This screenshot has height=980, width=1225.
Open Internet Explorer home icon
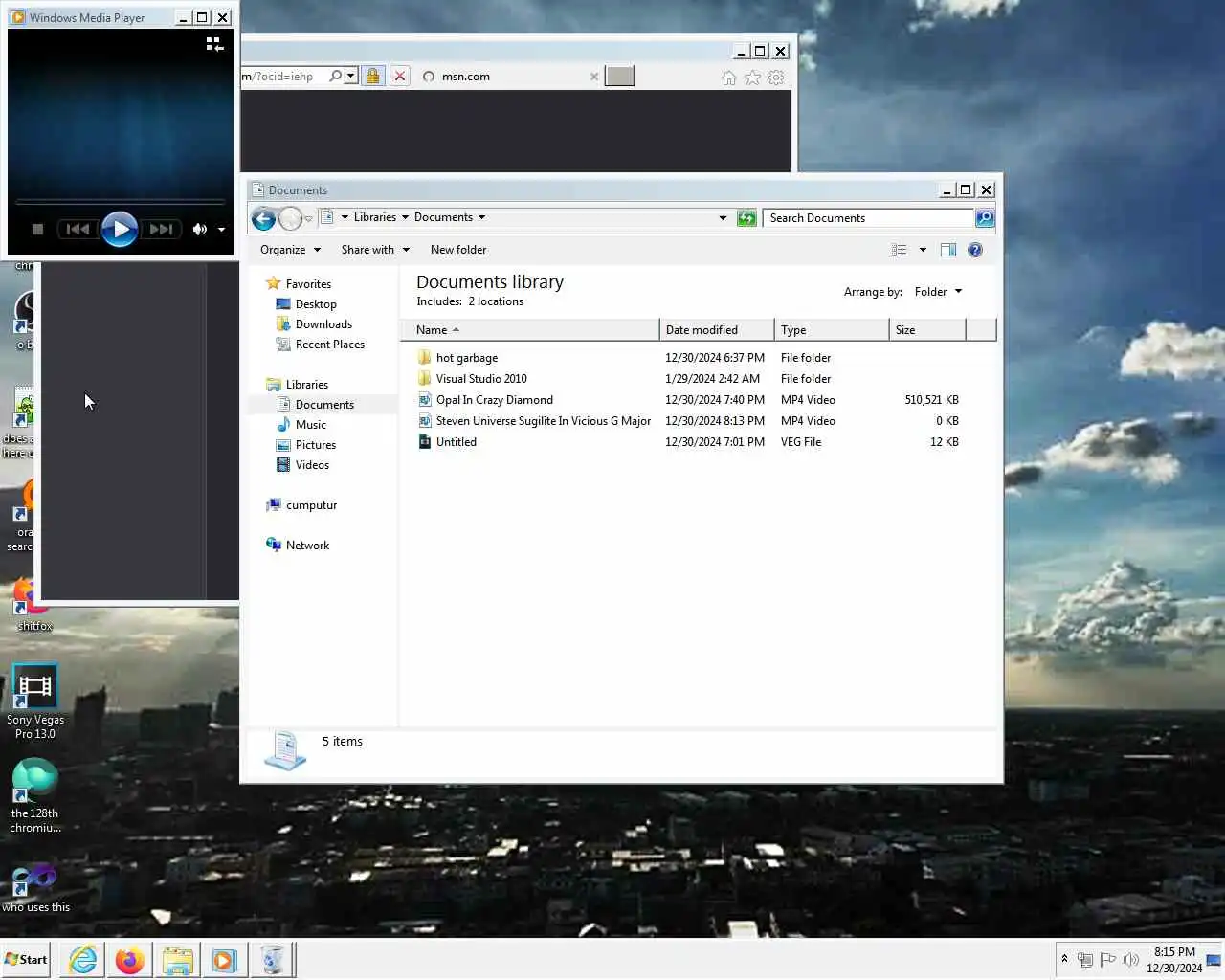click(x=729, y=78)
